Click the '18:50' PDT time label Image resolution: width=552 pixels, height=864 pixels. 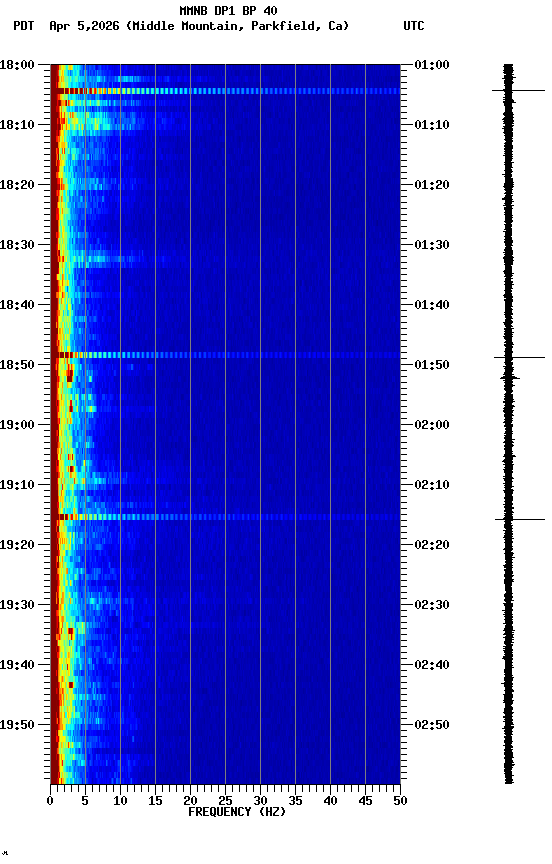pyautogui.click(x=17, y=365)
